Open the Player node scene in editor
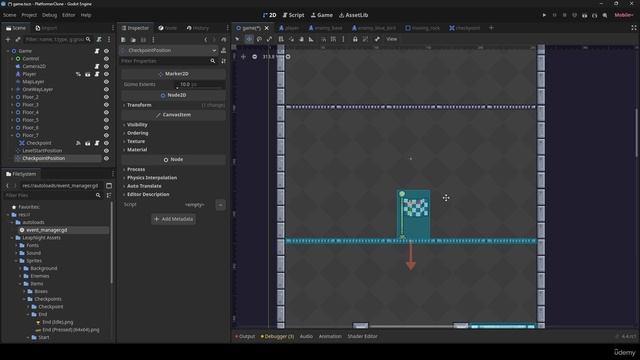The image size is (640, 360). [x=88, y=74]
